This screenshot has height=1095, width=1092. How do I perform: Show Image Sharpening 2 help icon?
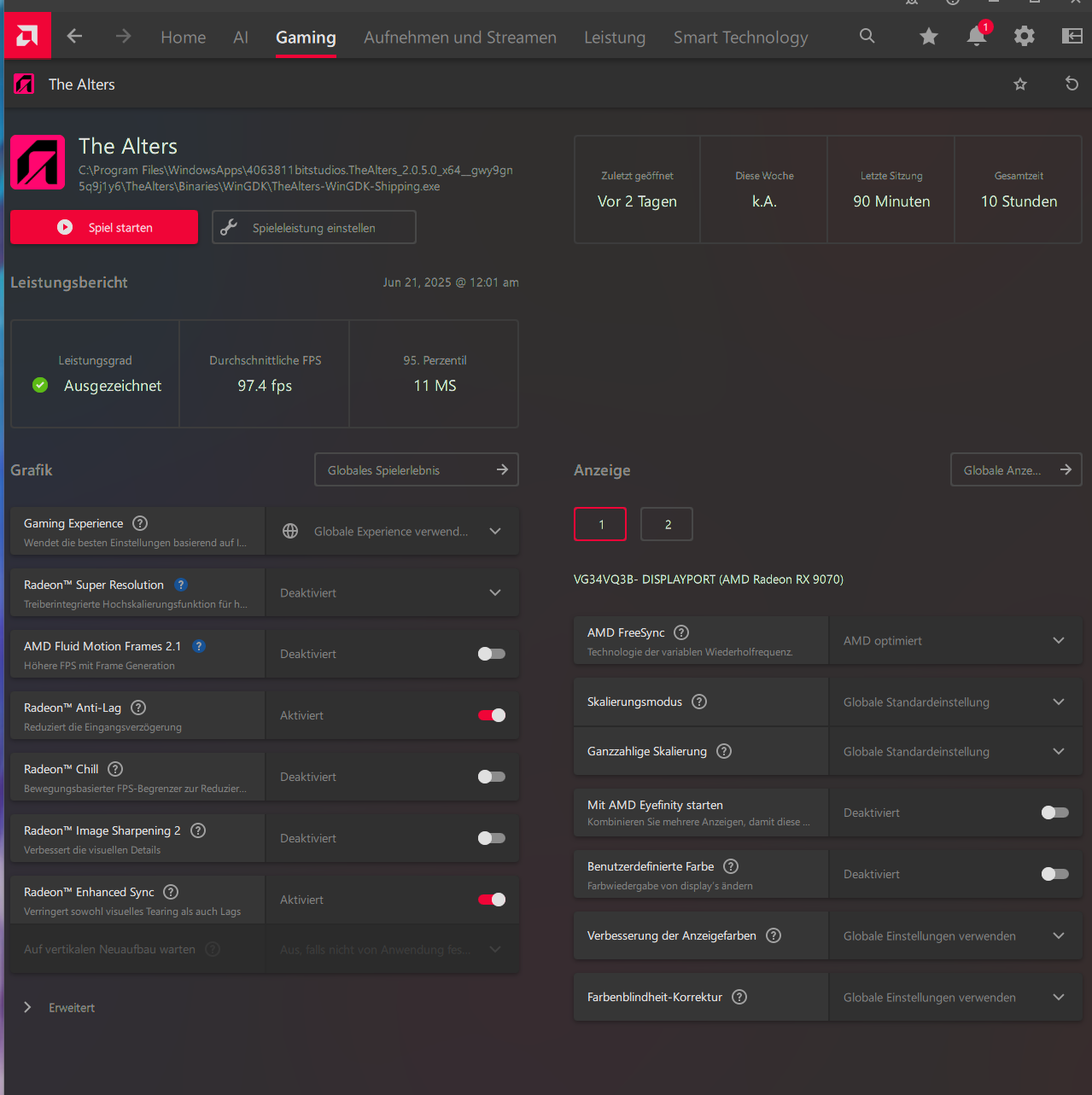(x=198, y=830)
